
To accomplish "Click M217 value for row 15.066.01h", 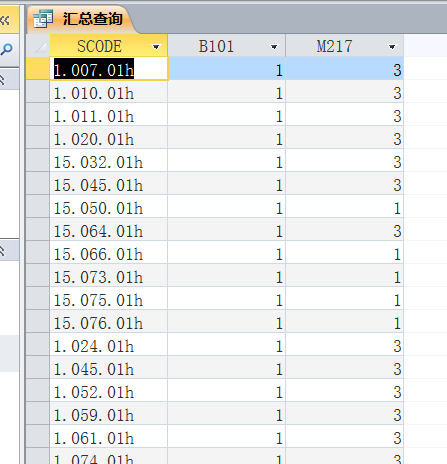I will [x=345, y=253].
